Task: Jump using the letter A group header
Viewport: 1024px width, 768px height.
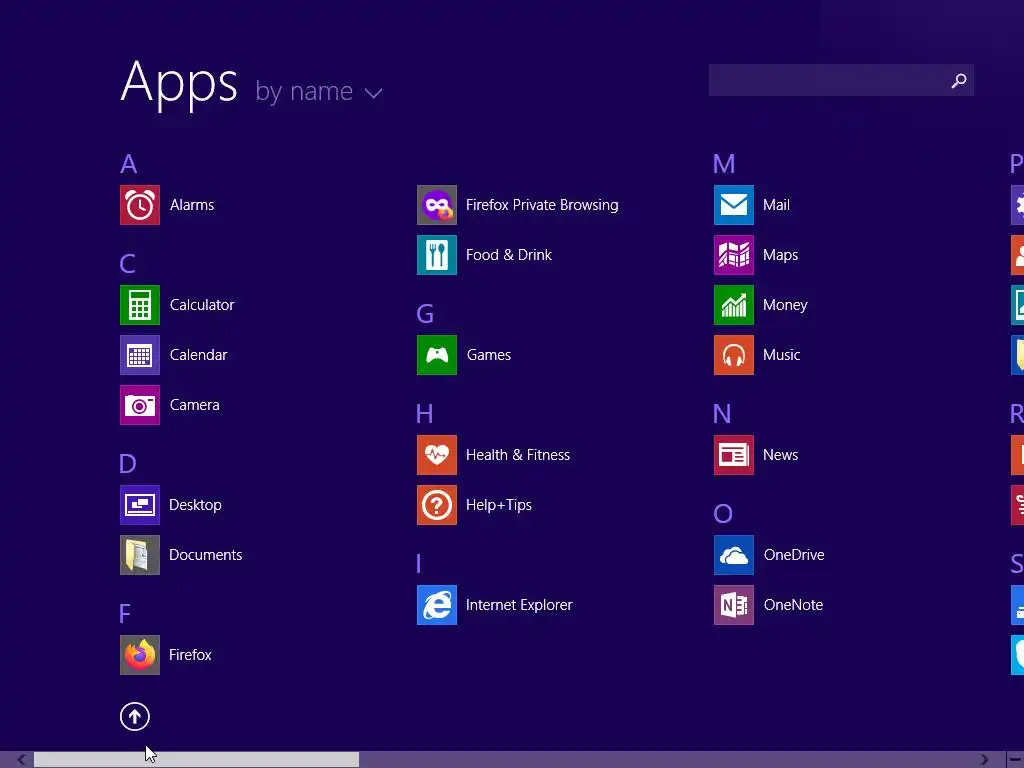Action: (x=129, y=164)
